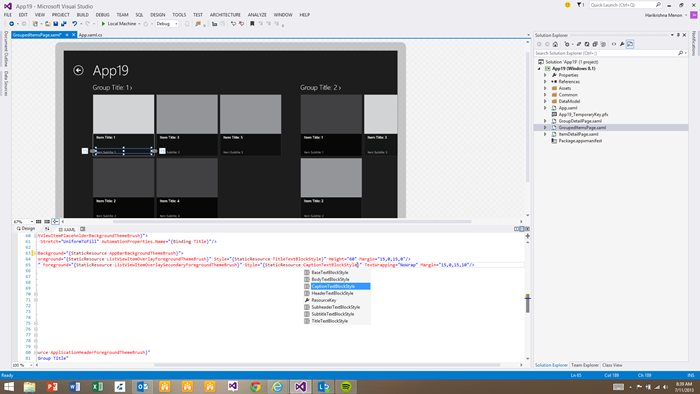Click the snap grid icon beside designer zoom
Image resolution: width=700 pixels, height=394 pixels.
tap(38, 221)
